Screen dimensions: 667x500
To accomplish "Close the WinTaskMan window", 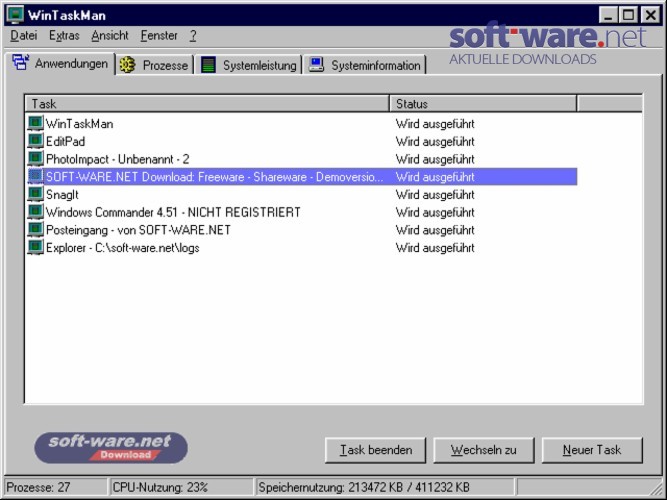I will pos(650,15).
